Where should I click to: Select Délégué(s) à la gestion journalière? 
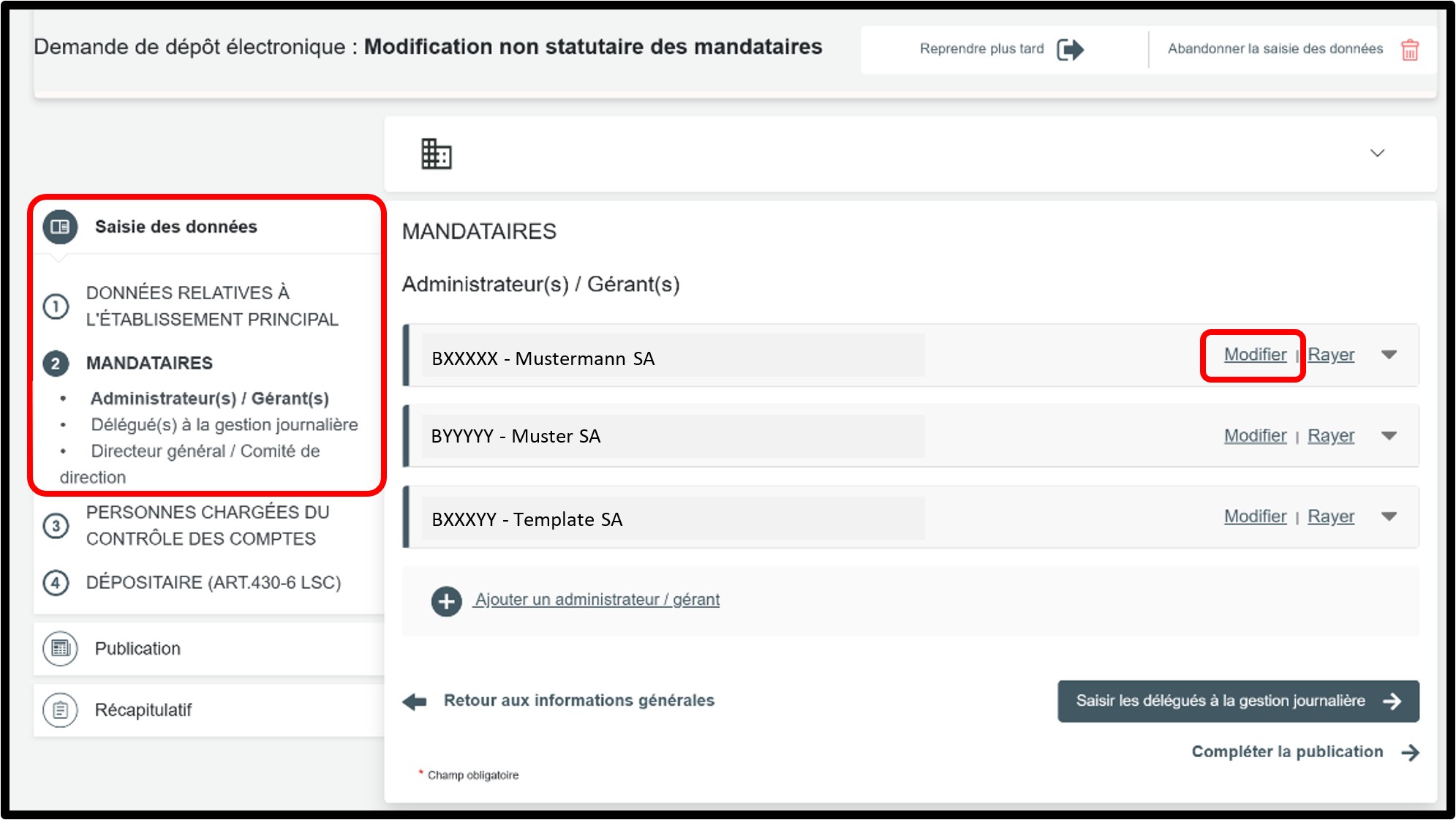coord(224,425)
